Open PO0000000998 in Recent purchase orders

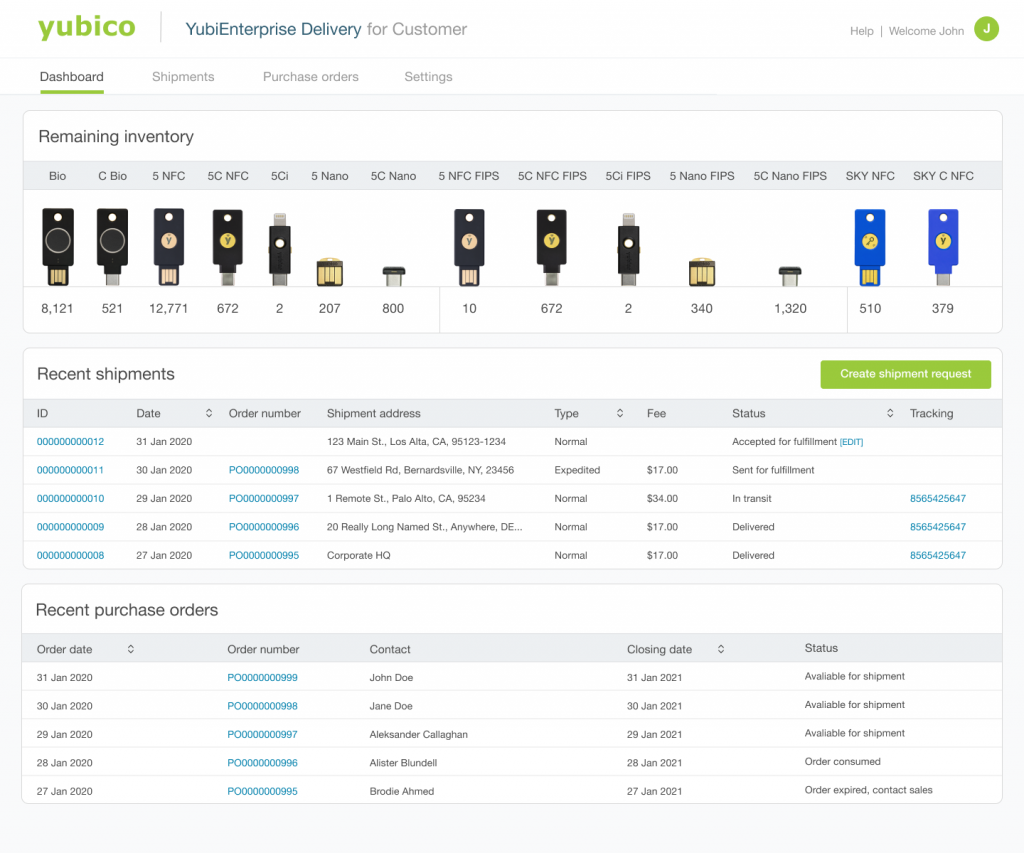pos(263,706)
